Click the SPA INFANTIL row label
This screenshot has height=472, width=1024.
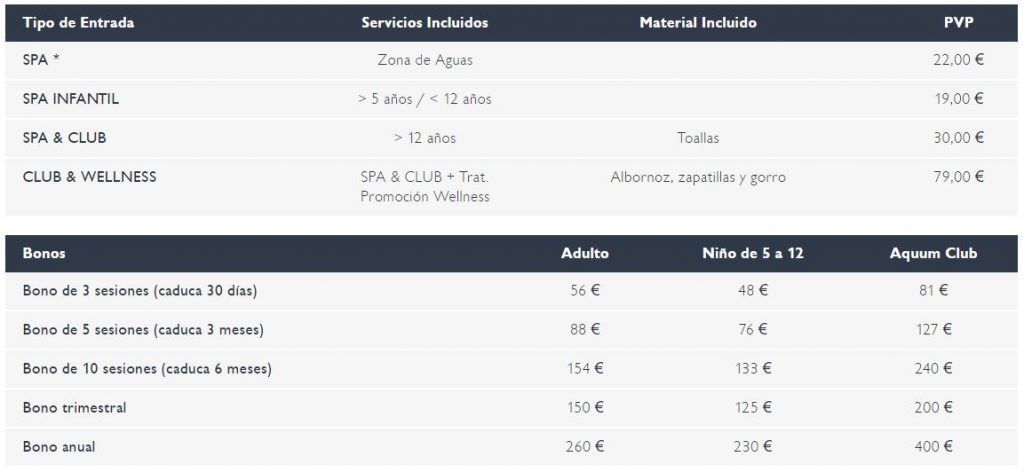coord(71,99)
